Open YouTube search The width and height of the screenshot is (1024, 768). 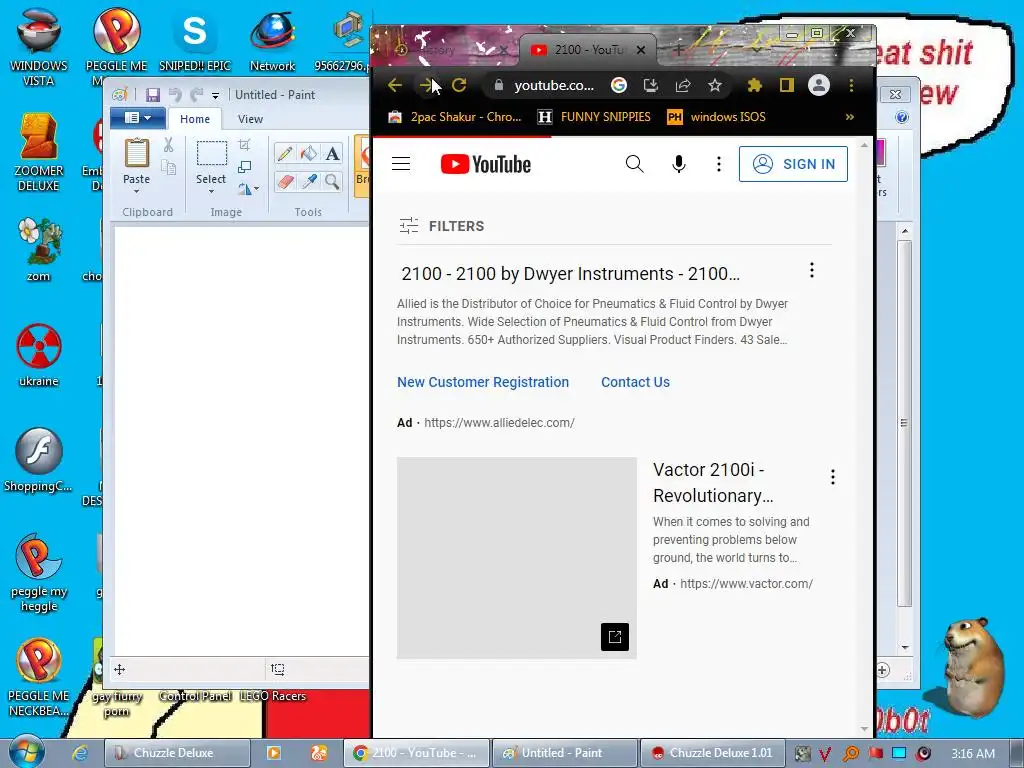point(634,164)
